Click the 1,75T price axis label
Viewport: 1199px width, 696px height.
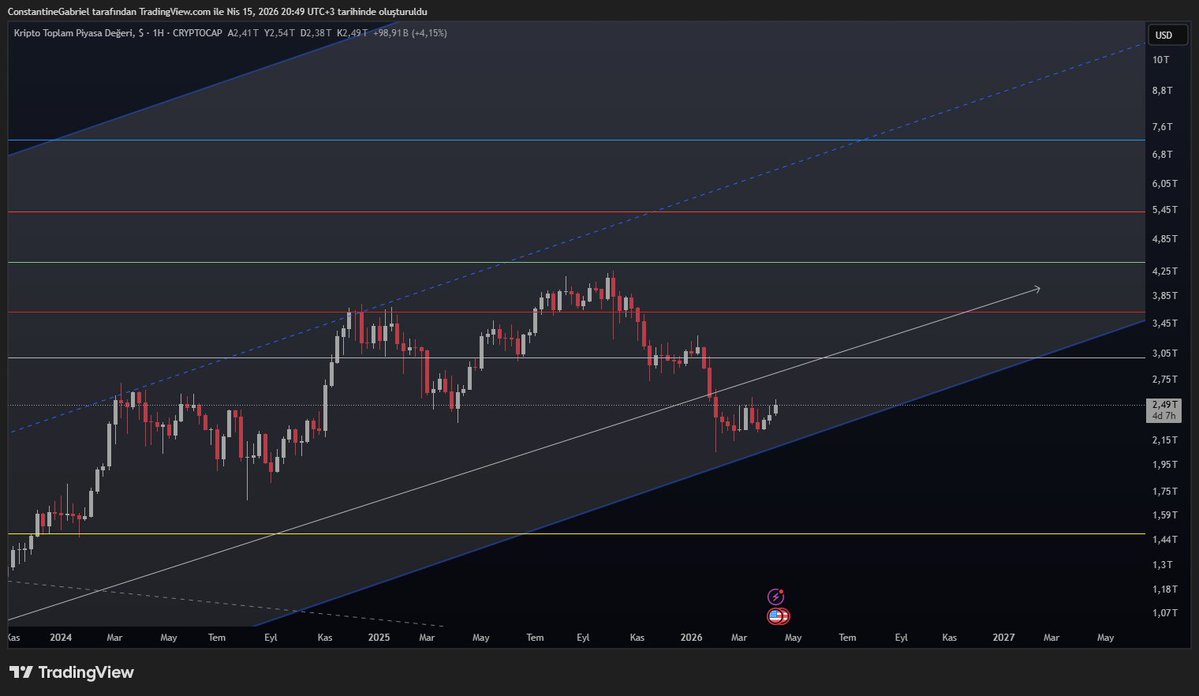tap(1165, 492)
